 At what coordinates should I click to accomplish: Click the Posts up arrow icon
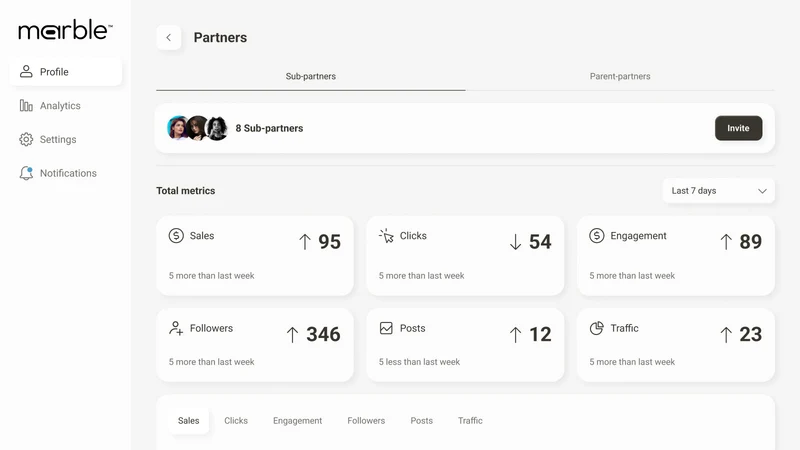click(x=515, y=335)
